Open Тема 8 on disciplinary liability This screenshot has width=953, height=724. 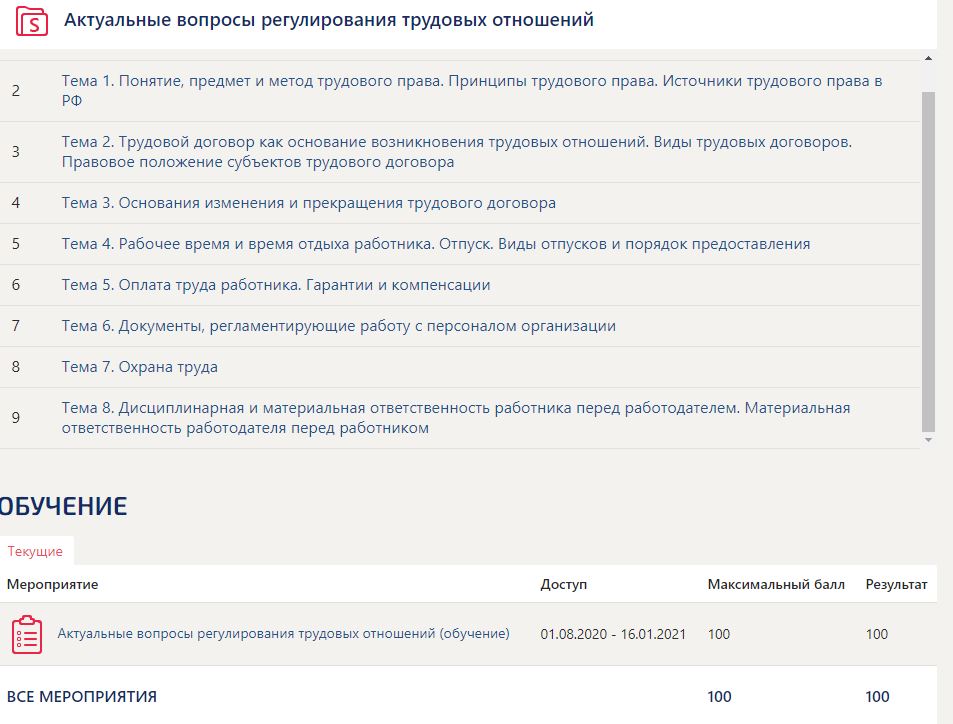click(455, 418)
